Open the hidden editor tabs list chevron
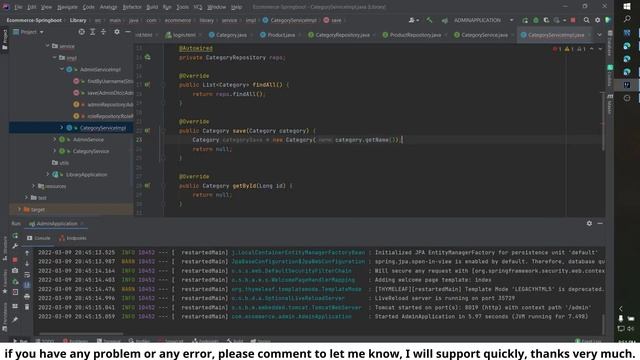Viewport: 640px width, 360px height. click(x=599, y=35)
